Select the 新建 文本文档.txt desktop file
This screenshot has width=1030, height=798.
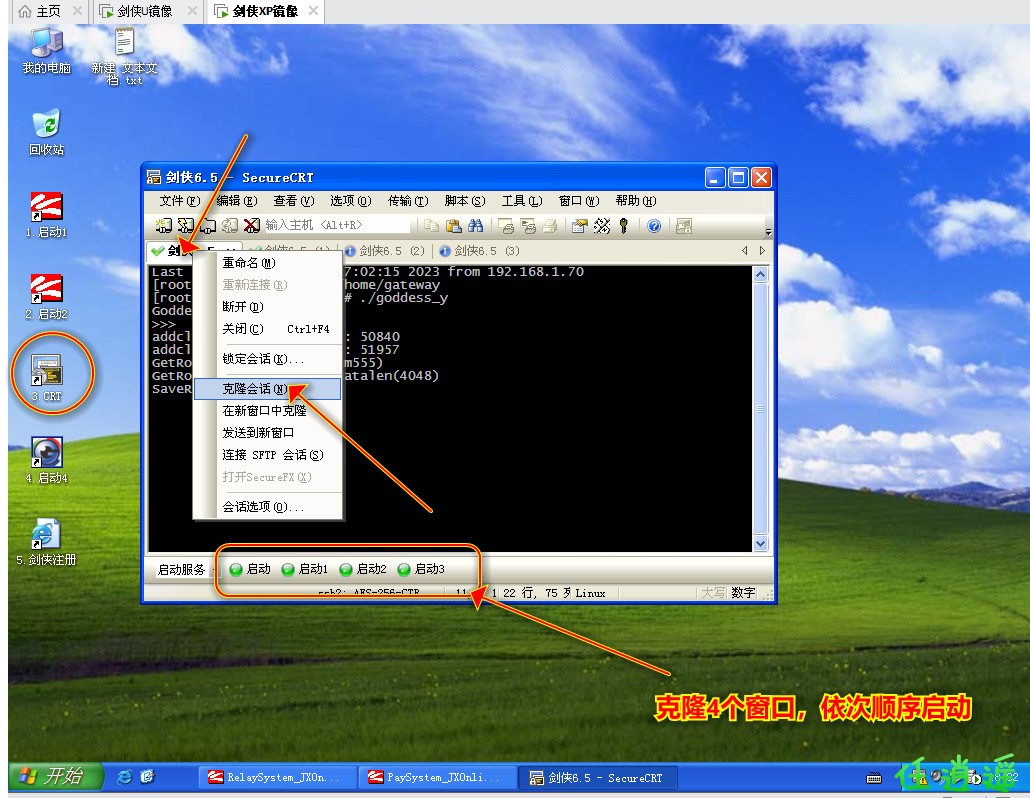(x=125, y=56)
